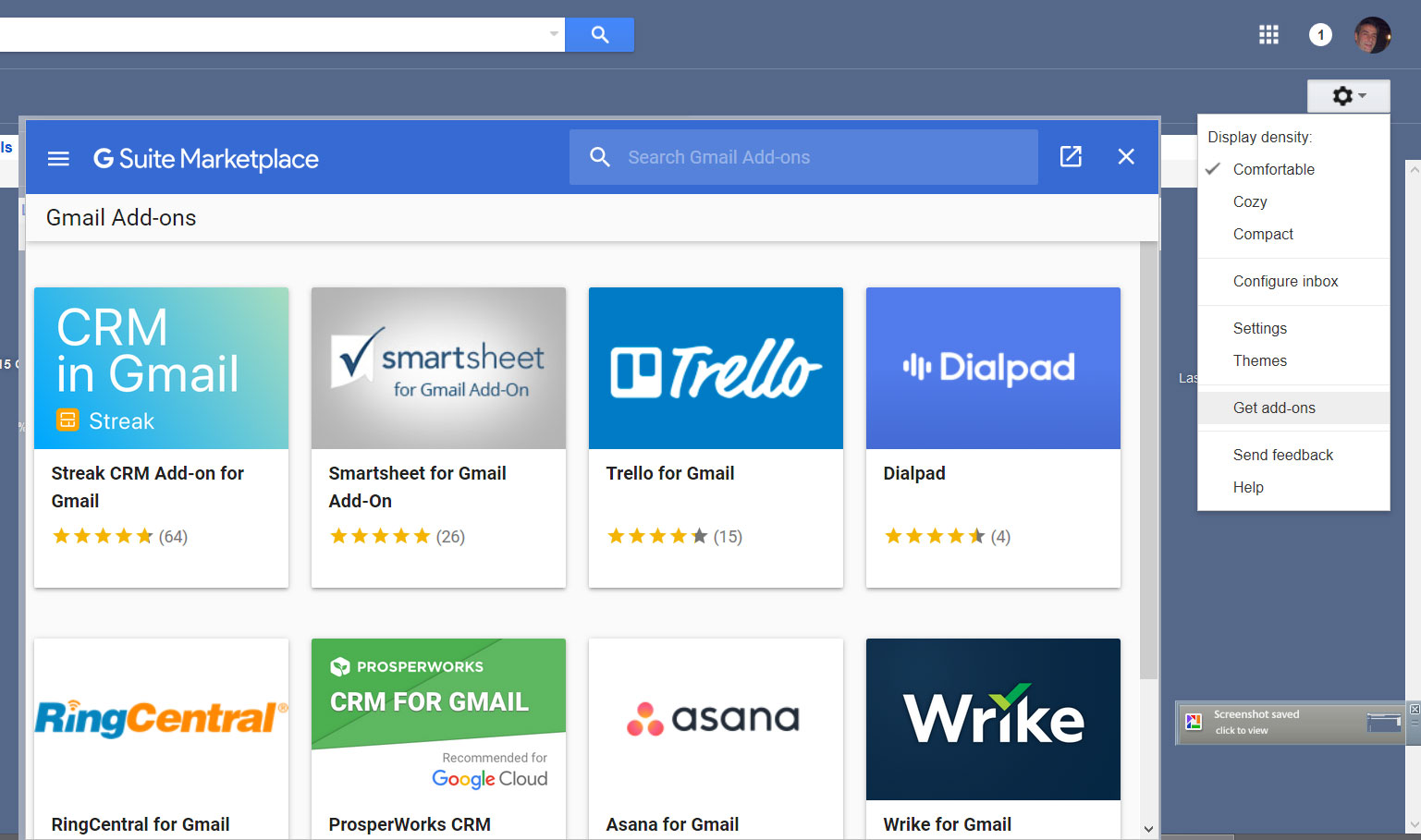Viewport: 1421px width, 840px height.
Task: Click the Streak CRM Add-on for Gmail title
Action: pyautogui.click(x=147, y=487)
